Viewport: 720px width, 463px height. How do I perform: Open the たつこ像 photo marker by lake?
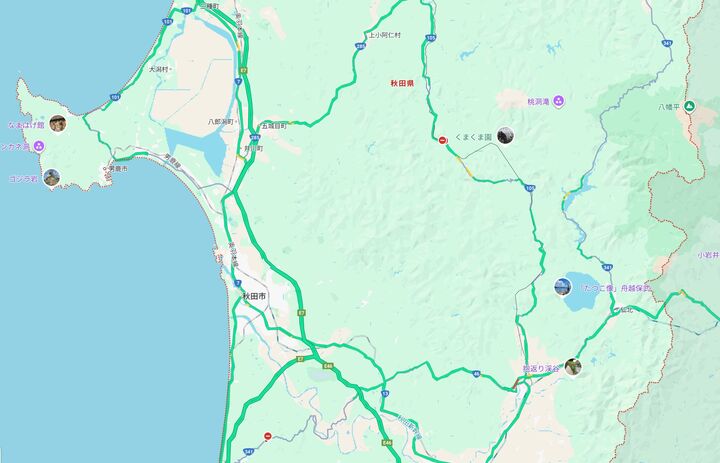pos(562,287)
